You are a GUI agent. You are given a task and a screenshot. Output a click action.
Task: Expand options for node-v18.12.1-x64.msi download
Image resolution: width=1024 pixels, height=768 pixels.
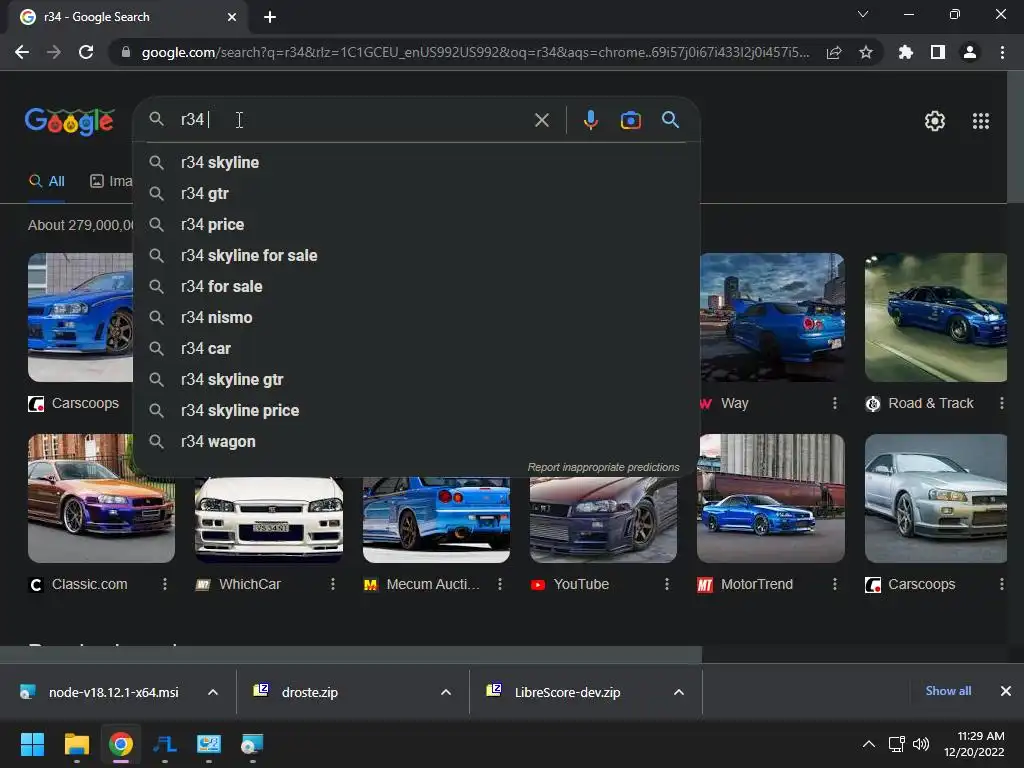click(x=213, y=692)
